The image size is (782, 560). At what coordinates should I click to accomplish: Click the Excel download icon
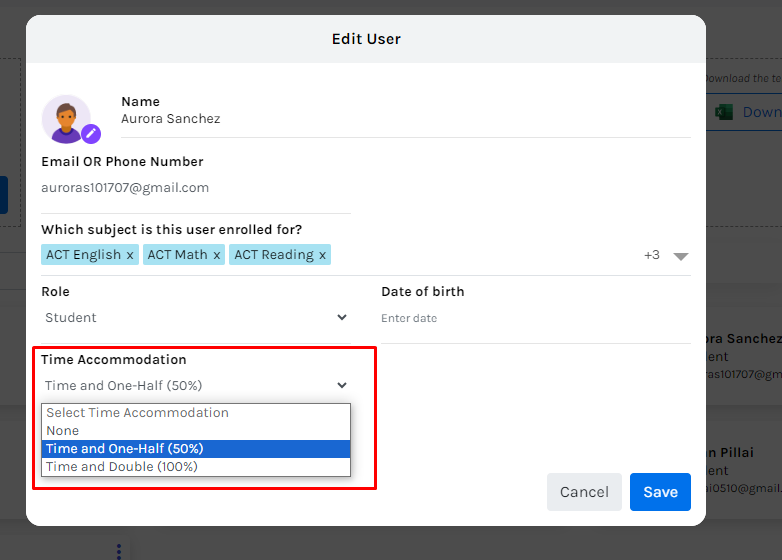point(724,112)
